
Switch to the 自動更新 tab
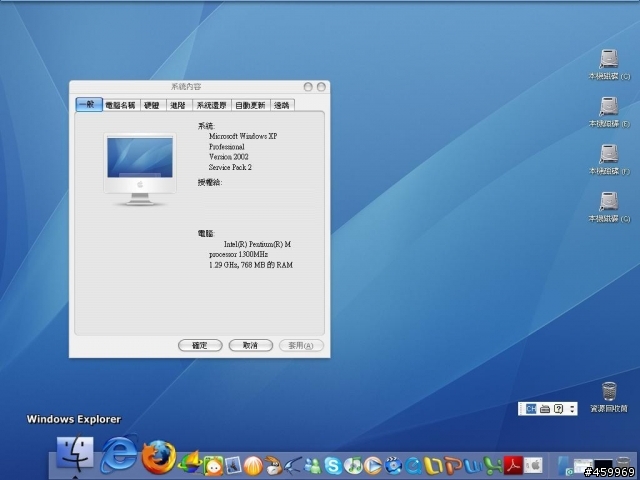[x=250, y=105]
